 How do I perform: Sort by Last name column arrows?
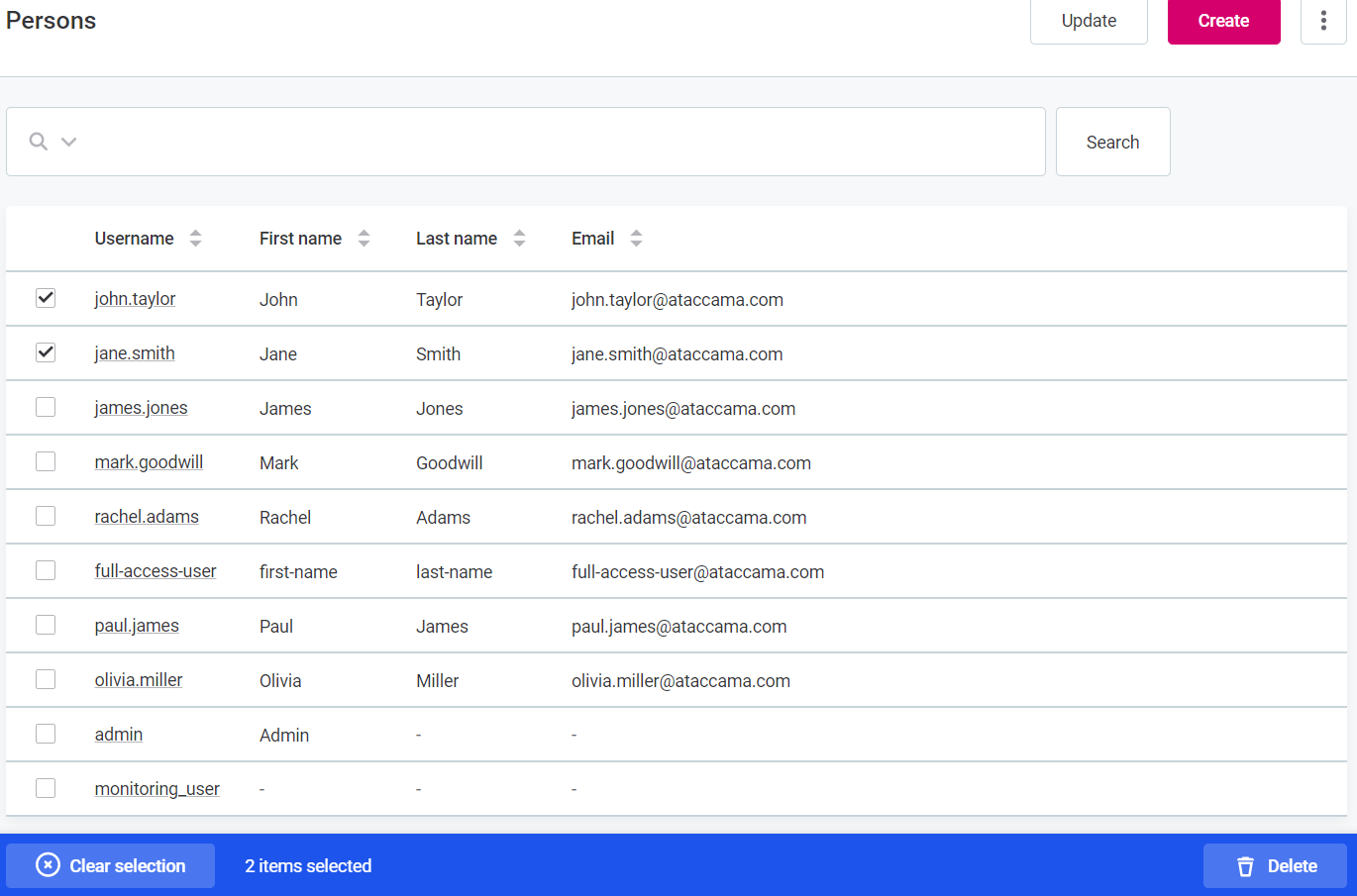click(x=519, y=239)
